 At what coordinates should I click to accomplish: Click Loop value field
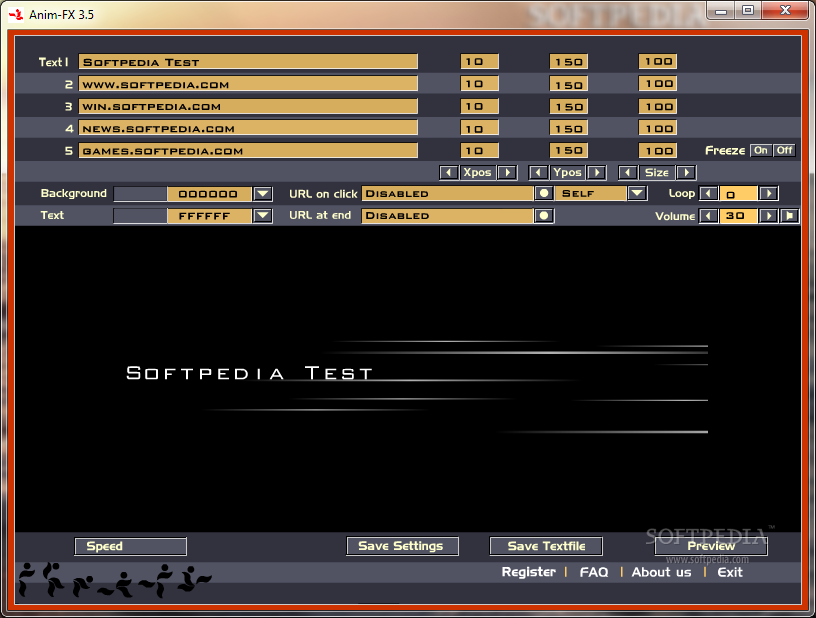tap(738, 194)
